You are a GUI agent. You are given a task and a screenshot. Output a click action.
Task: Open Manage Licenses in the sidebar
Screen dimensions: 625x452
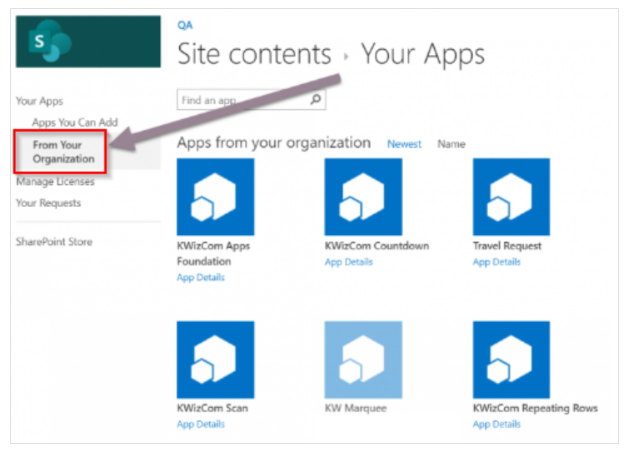[55, 182]
